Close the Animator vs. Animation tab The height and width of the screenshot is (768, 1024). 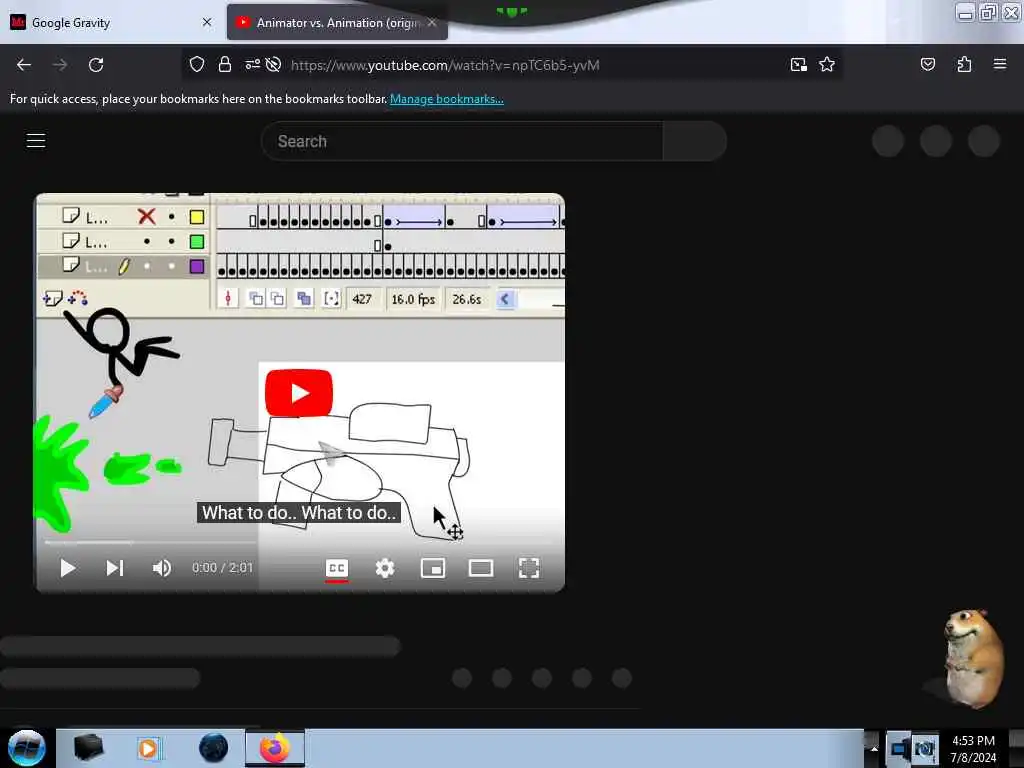pos(432,22)
